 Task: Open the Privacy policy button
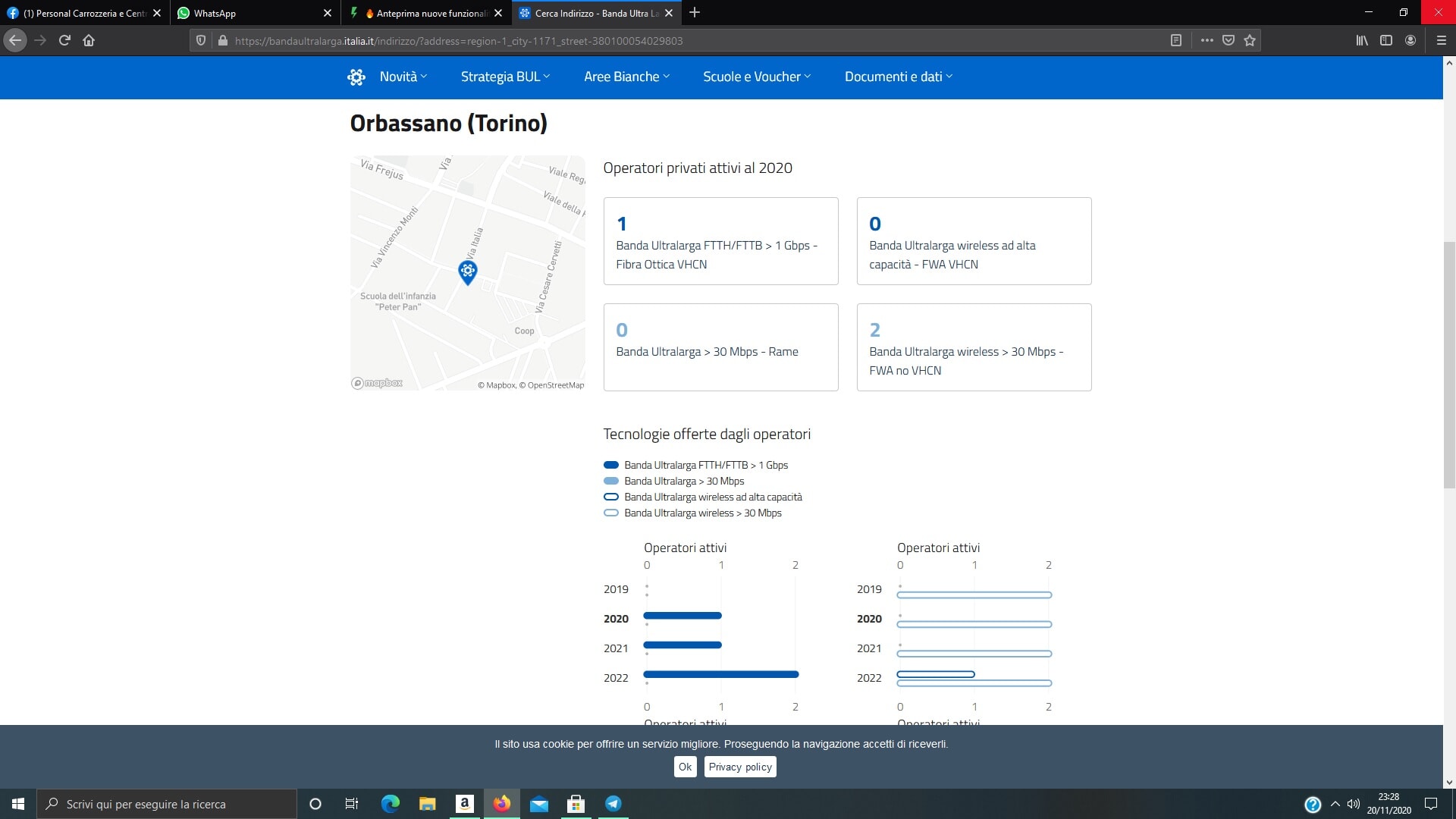tap(739, 767)
